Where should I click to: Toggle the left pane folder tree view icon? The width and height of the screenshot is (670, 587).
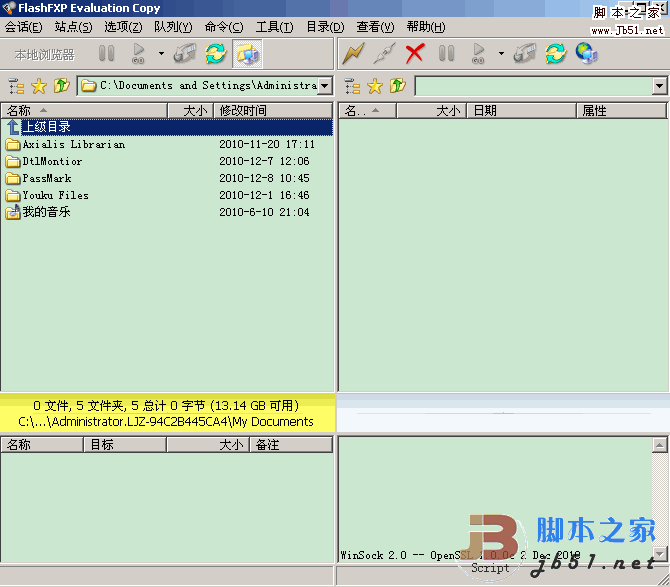pyautogui.click(x=16, y=86)
